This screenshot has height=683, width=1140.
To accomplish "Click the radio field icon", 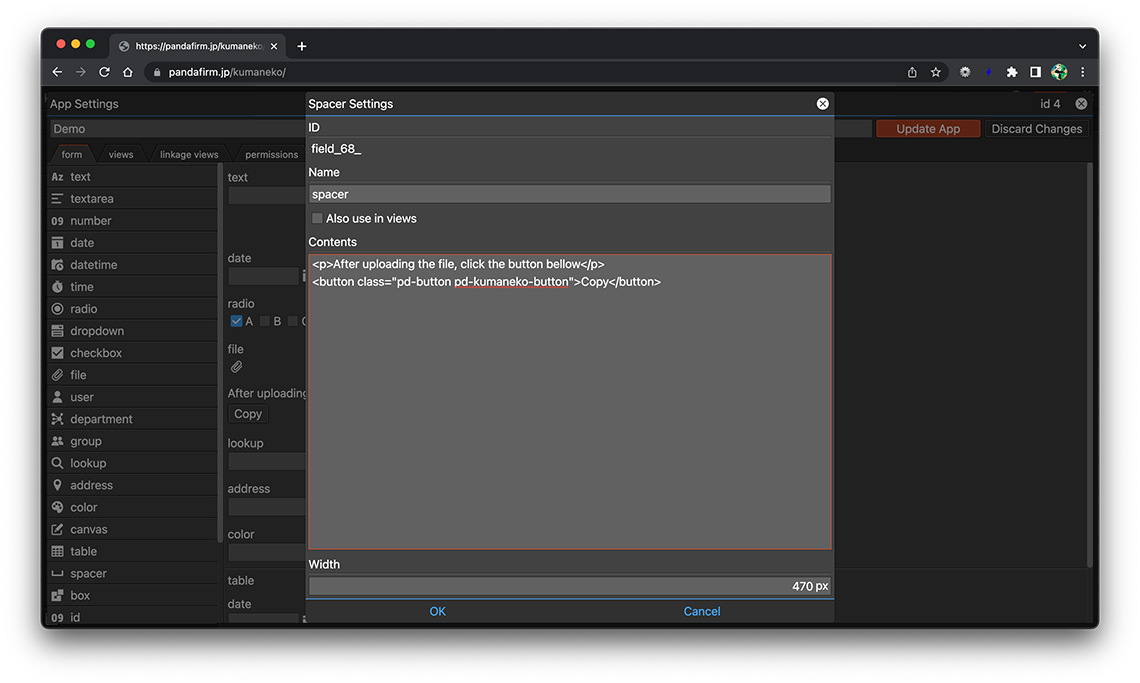I will tap(57, 309).
